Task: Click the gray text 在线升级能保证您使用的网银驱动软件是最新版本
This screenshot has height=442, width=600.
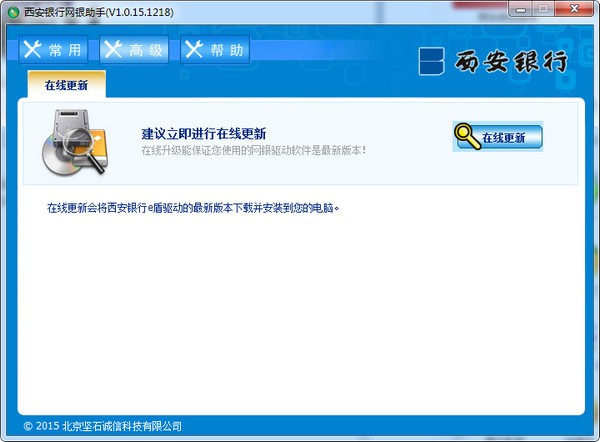Action: pos(254,150)
